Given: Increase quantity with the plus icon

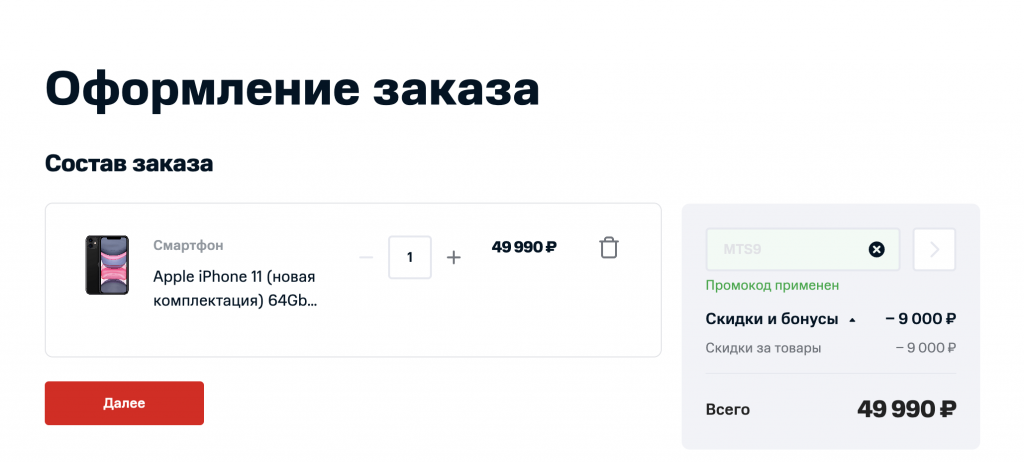Looking at the screenshot, I should tap(453, 257).
